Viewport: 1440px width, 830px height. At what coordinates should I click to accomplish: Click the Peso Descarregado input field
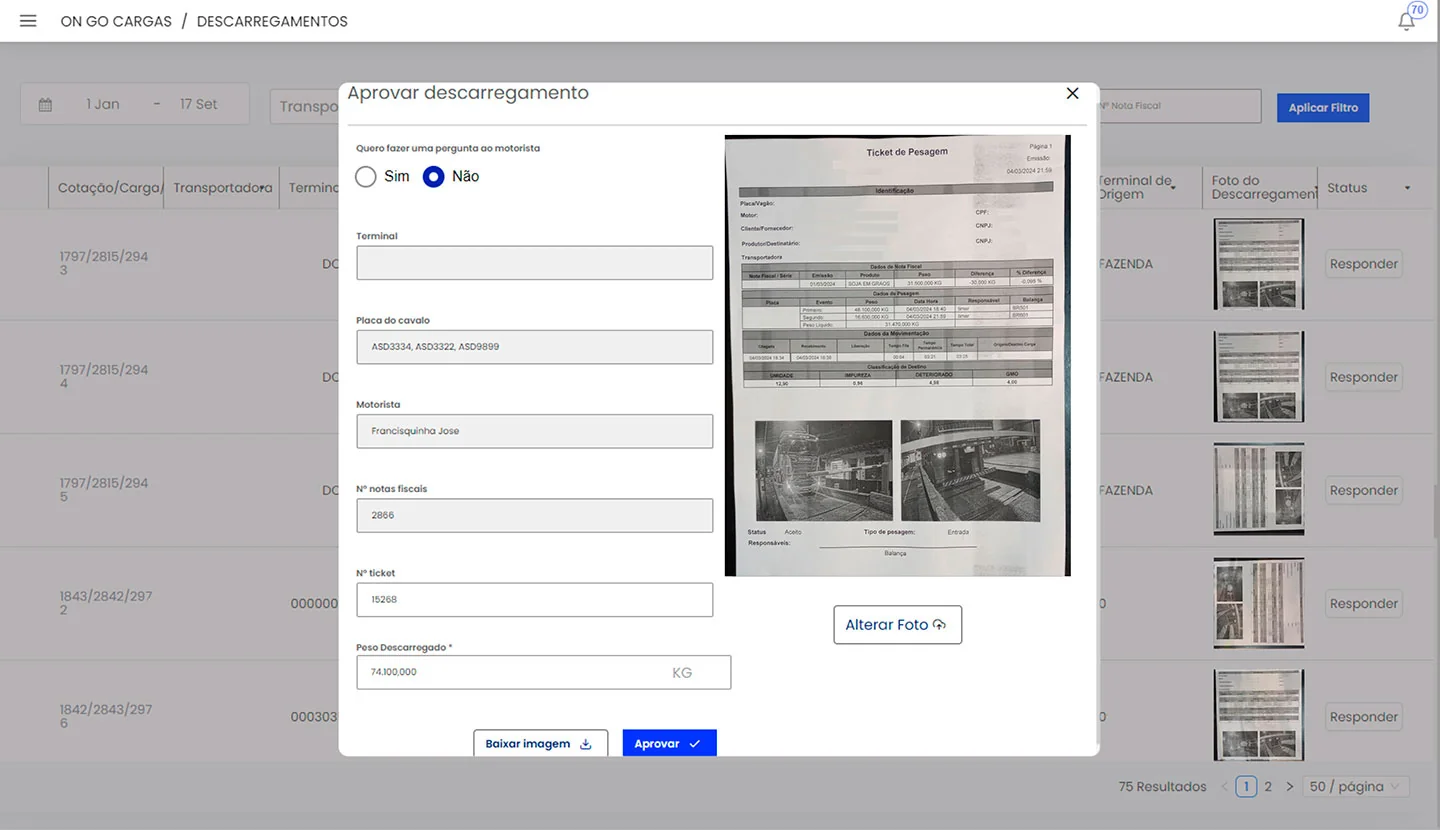coord(510,672)
